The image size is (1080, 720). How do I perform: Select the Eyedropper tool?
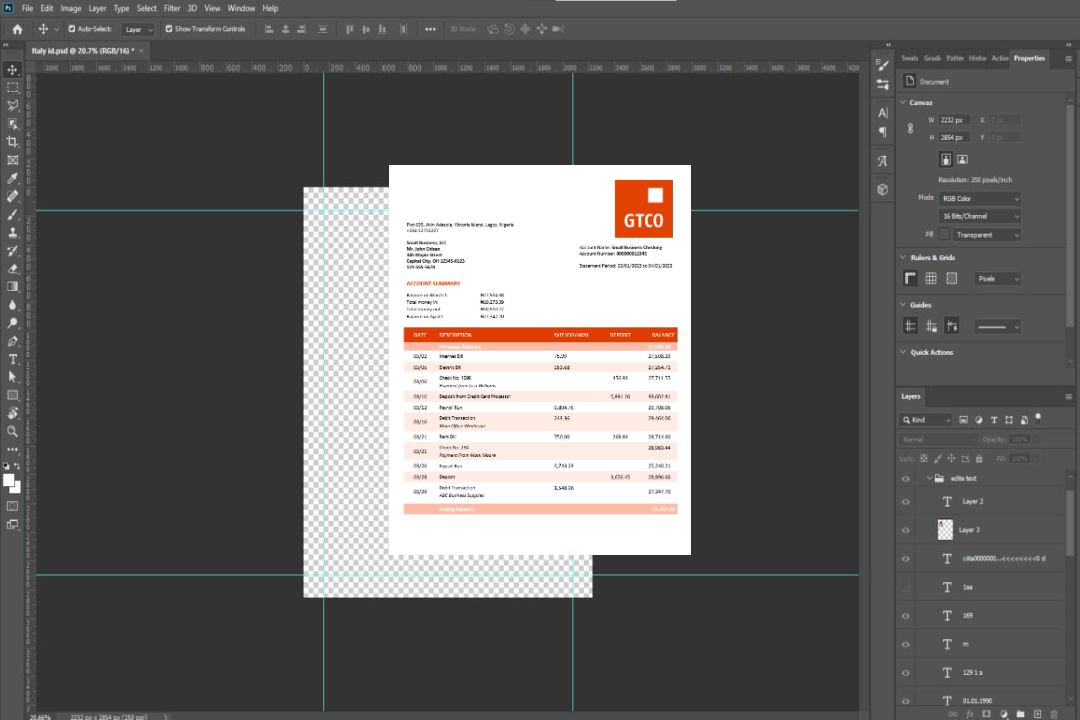pyautogui.click(x=12, y=178)
